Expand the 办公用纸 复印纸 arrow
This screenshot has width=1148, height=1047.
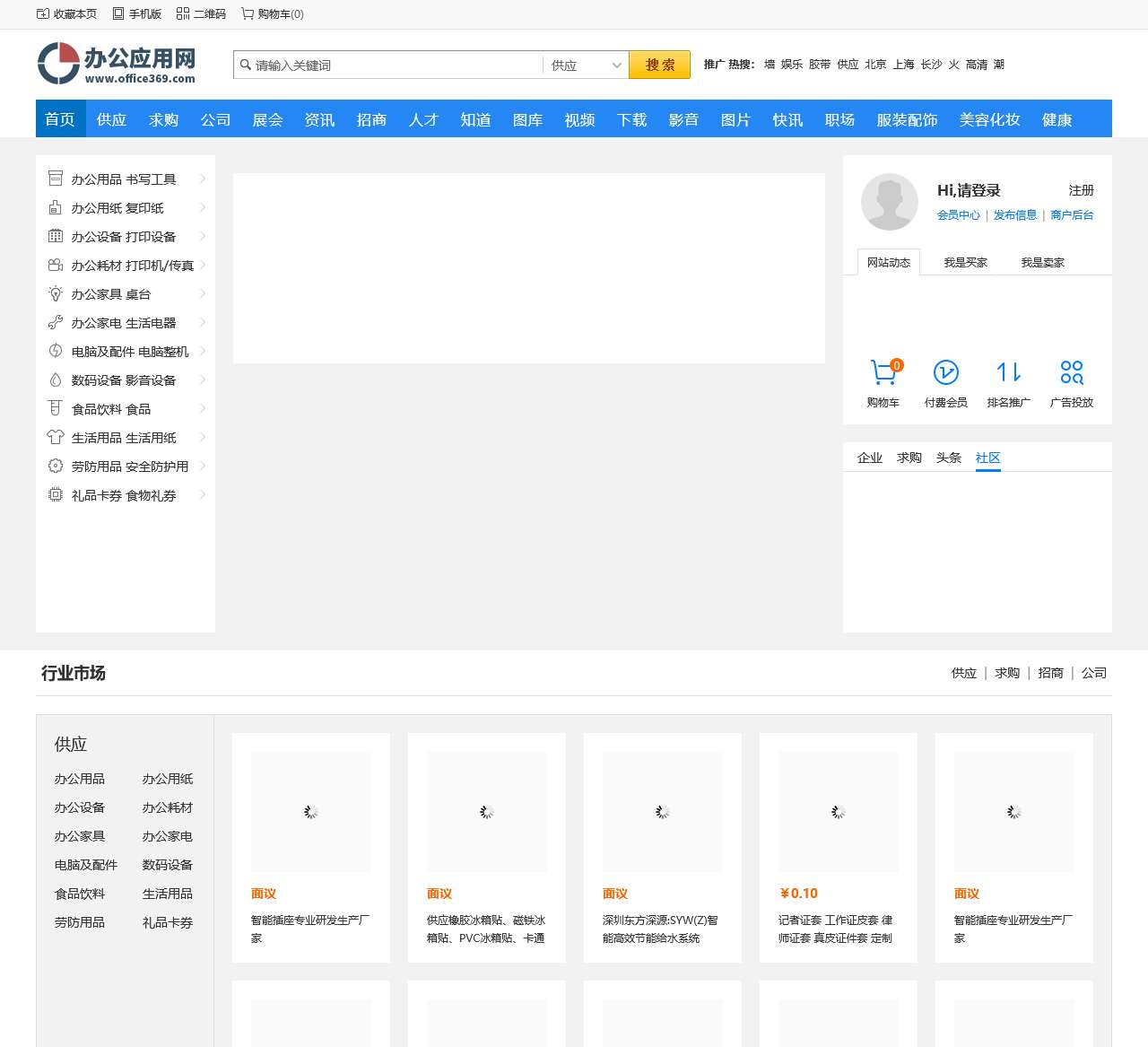tap(203, 207)
